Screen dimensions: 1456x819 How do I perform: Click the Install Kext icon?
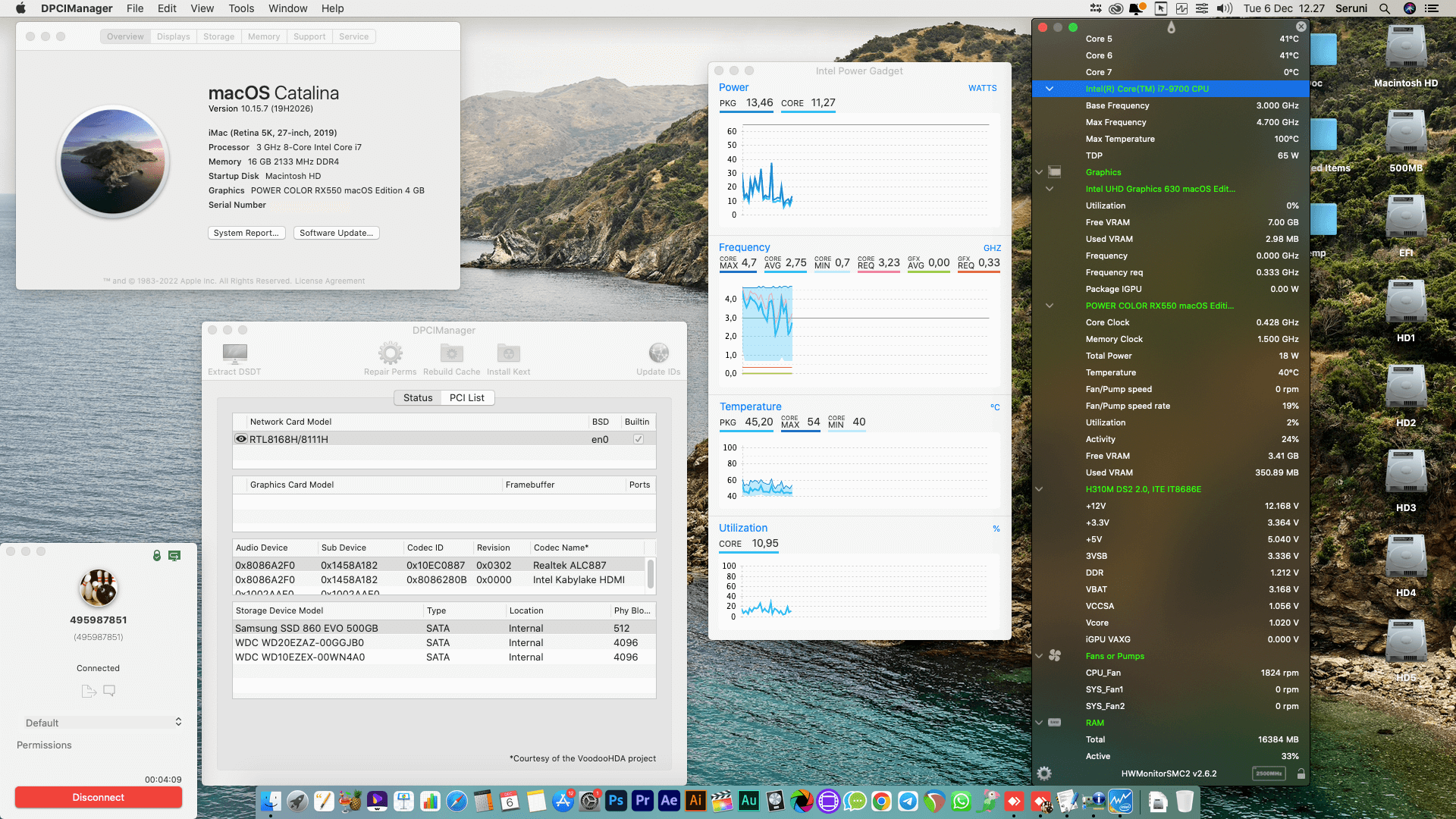pos(508,353)
